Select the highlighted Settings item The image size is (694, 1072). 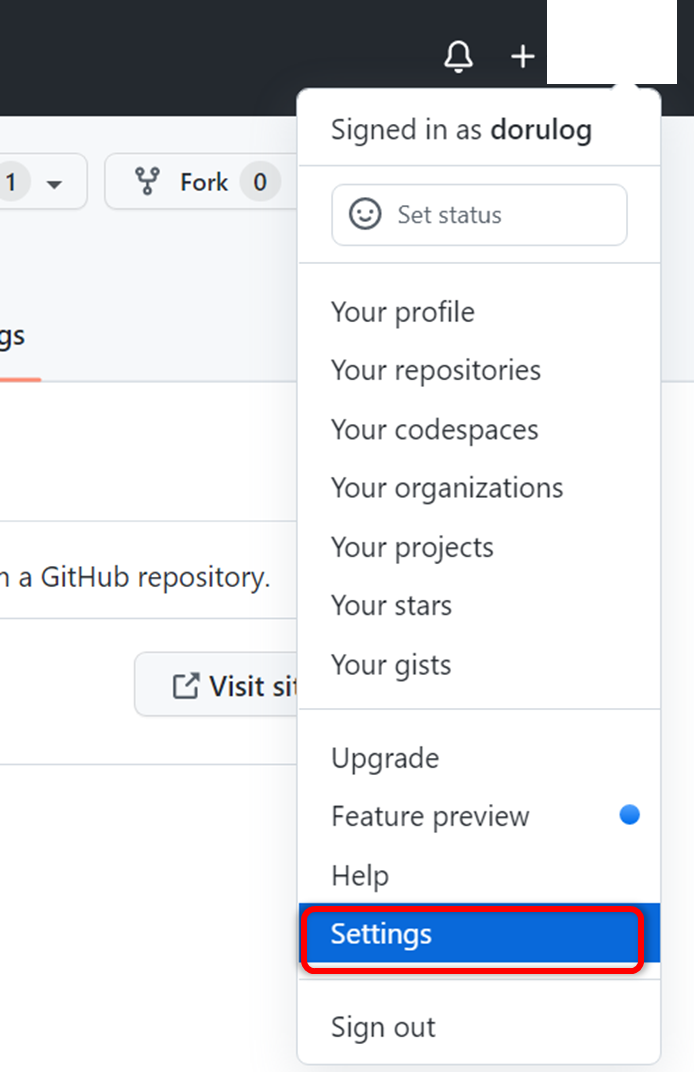479,934
